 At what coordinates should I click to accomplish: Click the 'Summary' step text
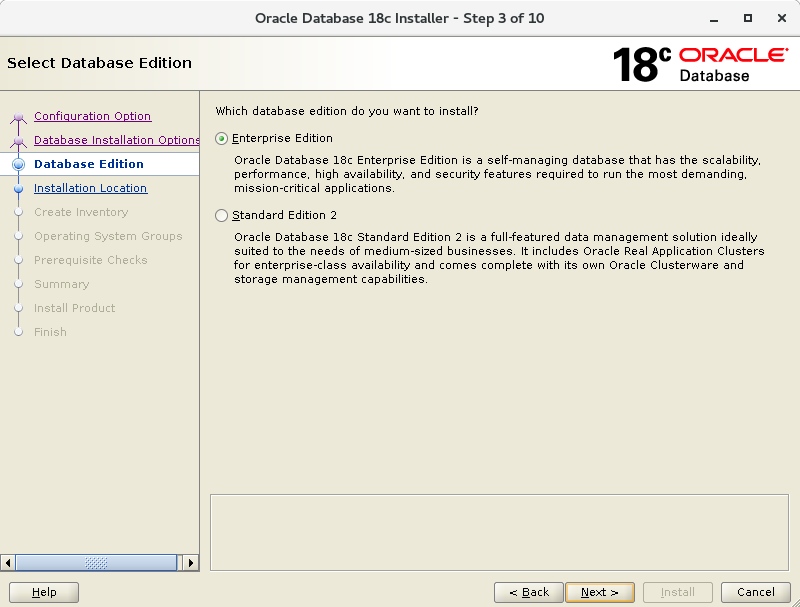62,284
